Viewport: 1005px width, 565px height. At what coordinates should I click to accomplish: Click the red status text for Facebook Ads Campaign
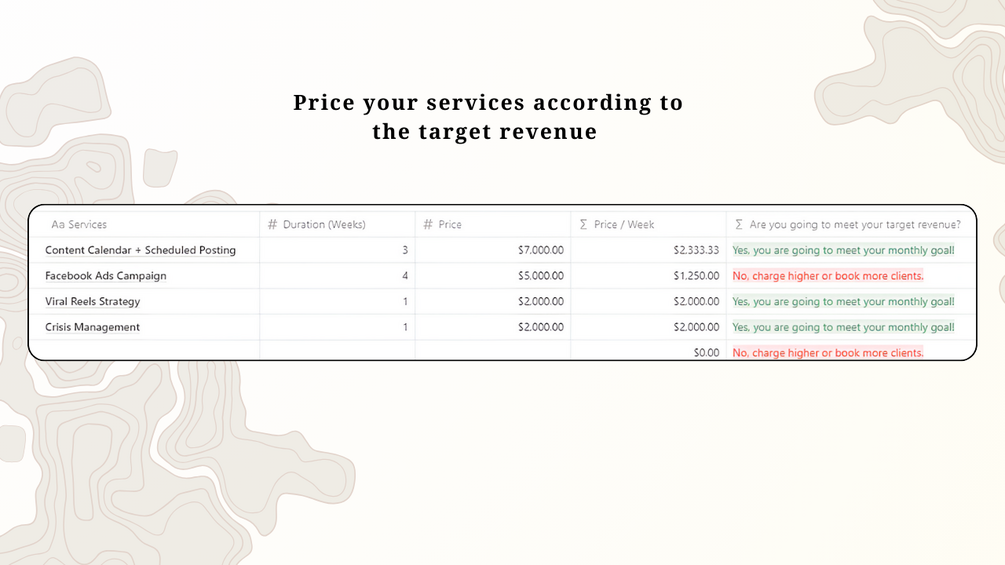(828, 276)
